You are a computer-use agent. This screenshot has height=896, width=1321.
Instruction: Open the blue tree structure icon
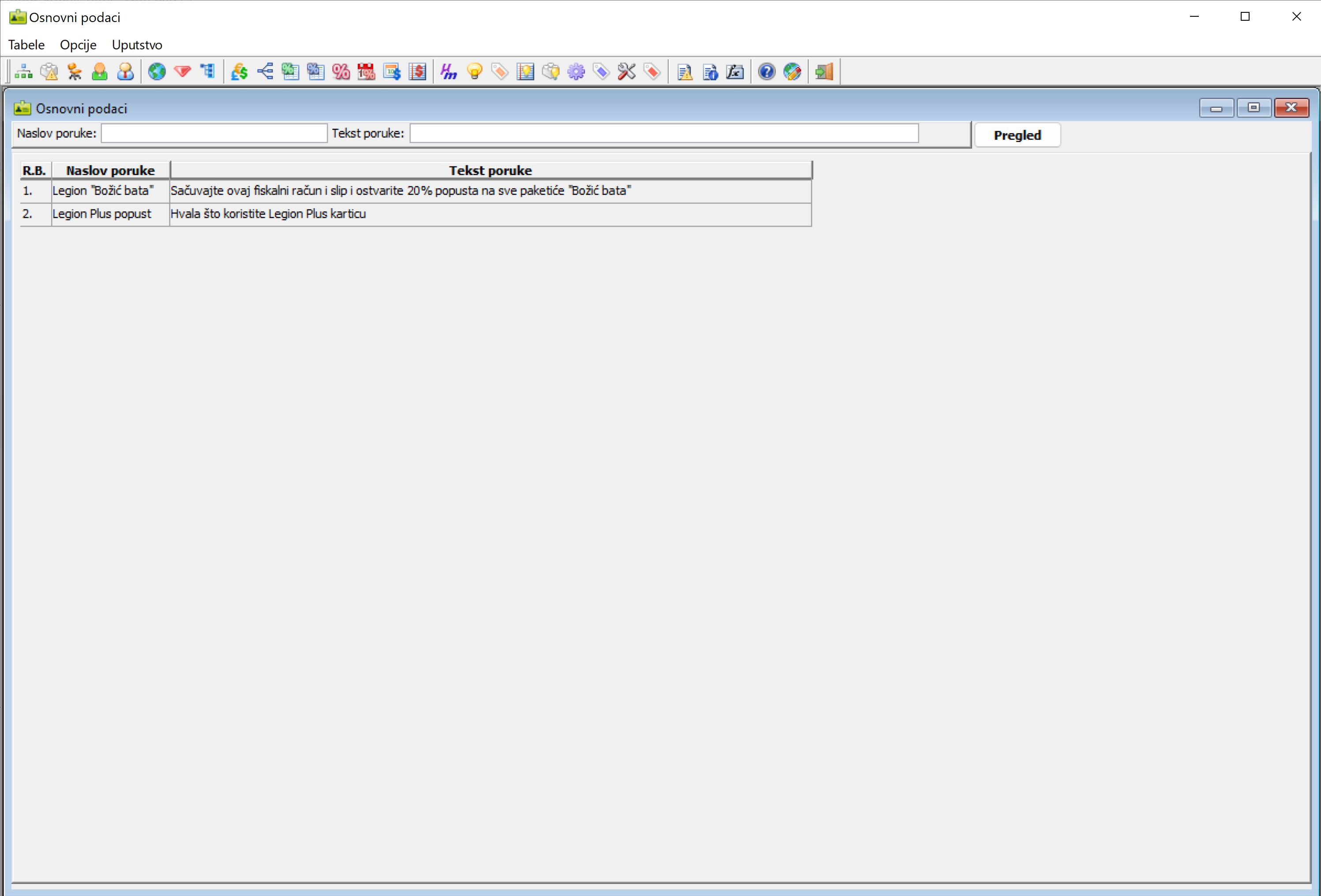[x=208, y=71]
